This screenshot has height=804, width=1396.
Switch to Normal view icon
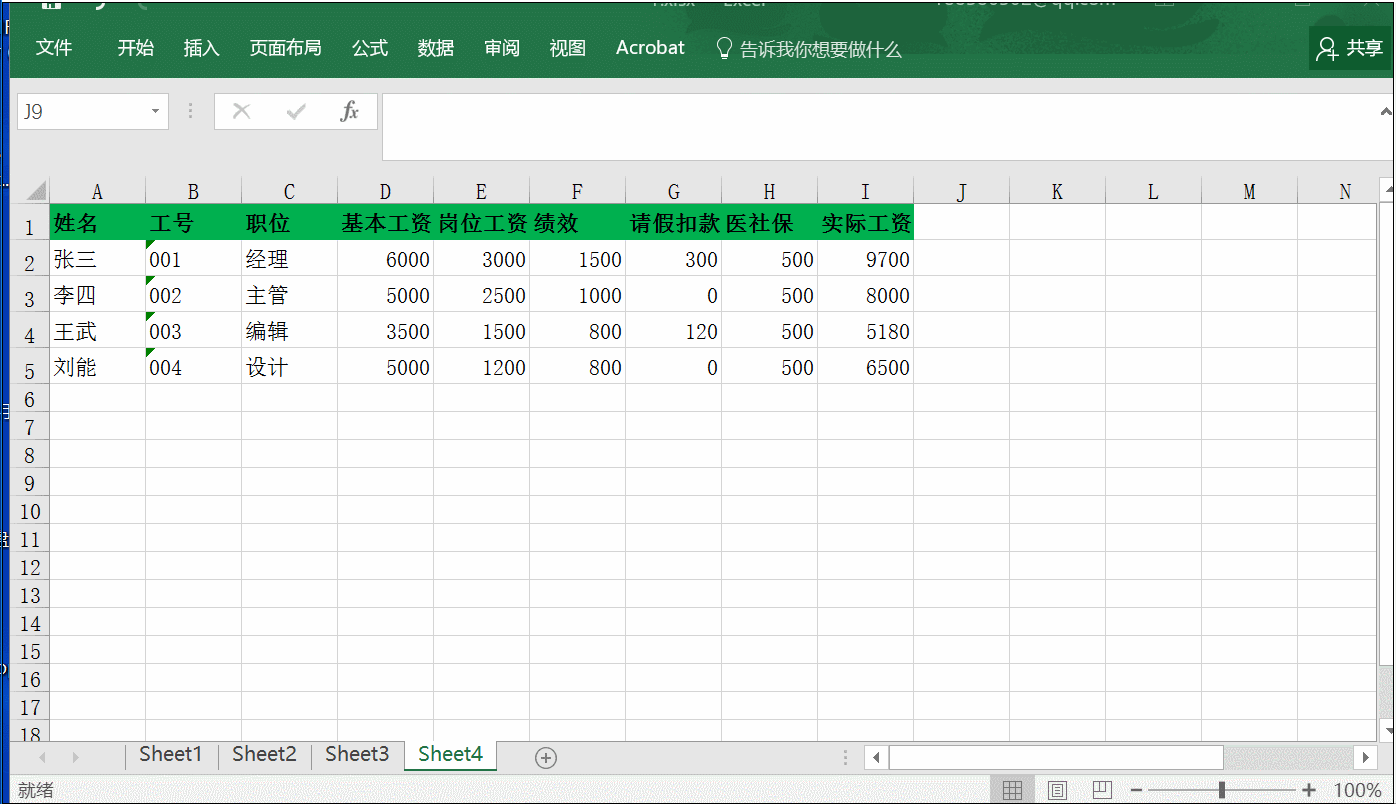(1012, 790)
